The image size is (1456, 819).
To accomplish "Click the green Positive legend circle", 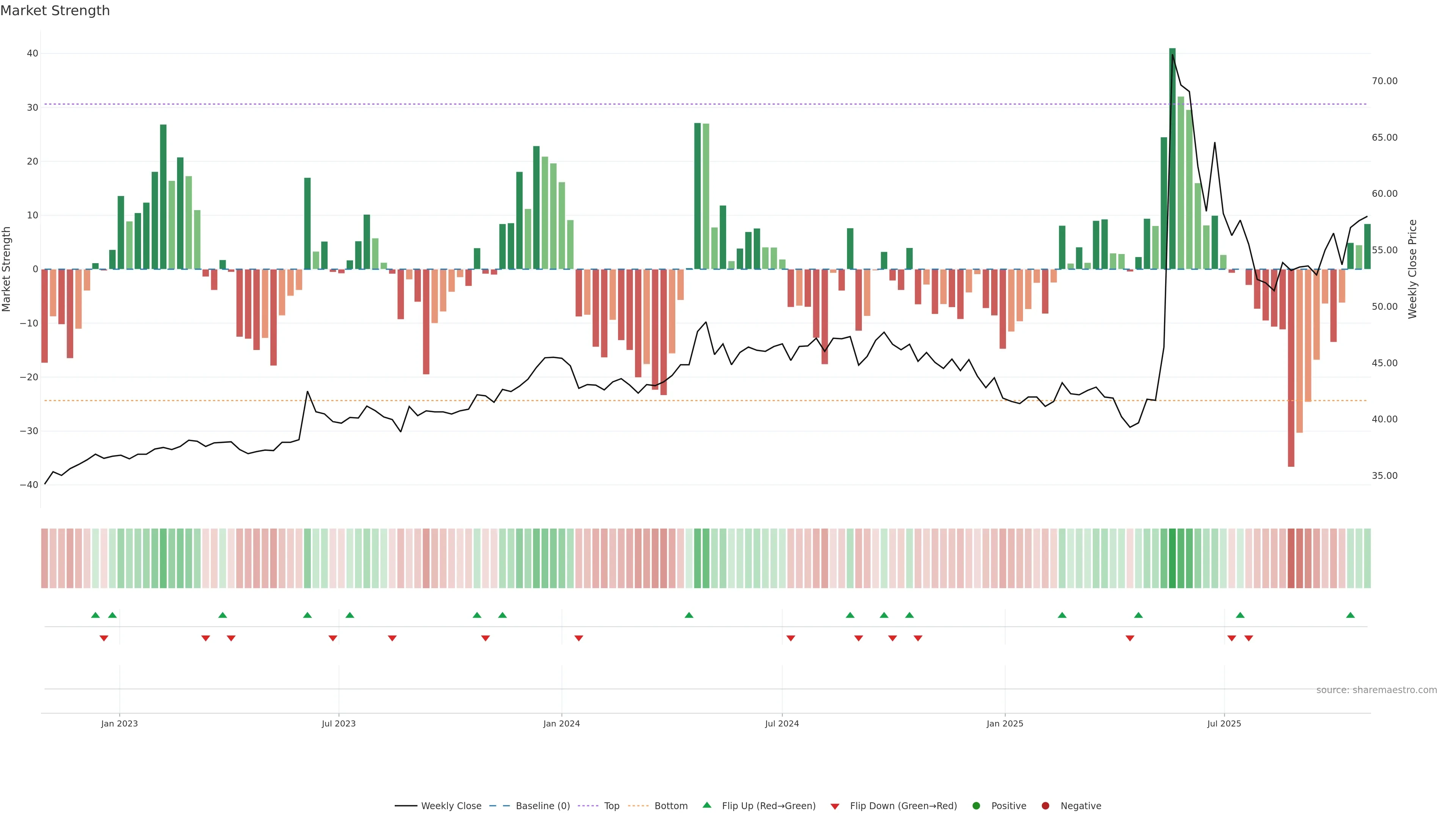I will click(976, 805).
